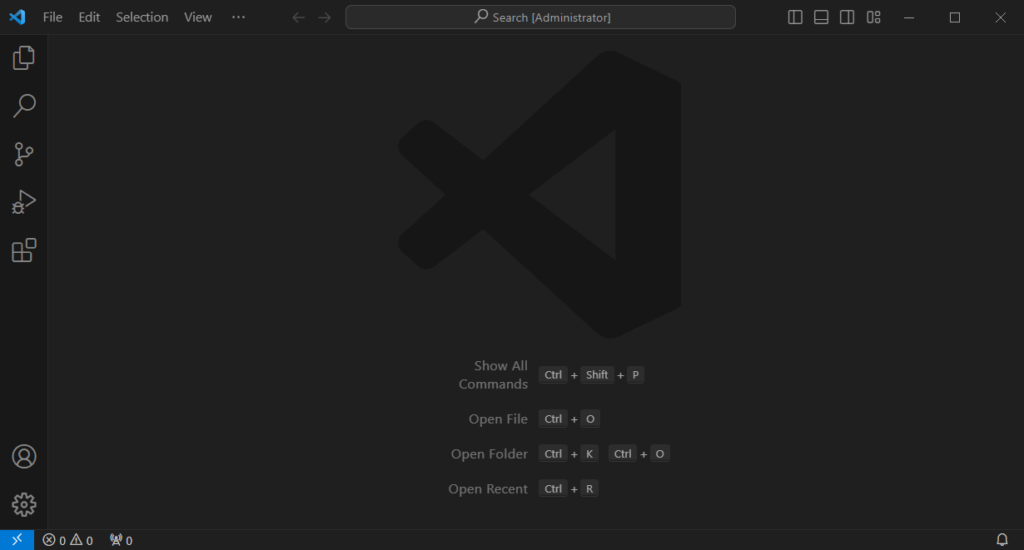Toggle the Secondary Side Bar visibility
Image resolution: width=1024 pixels, height=550 pixels.
(847, 17)
